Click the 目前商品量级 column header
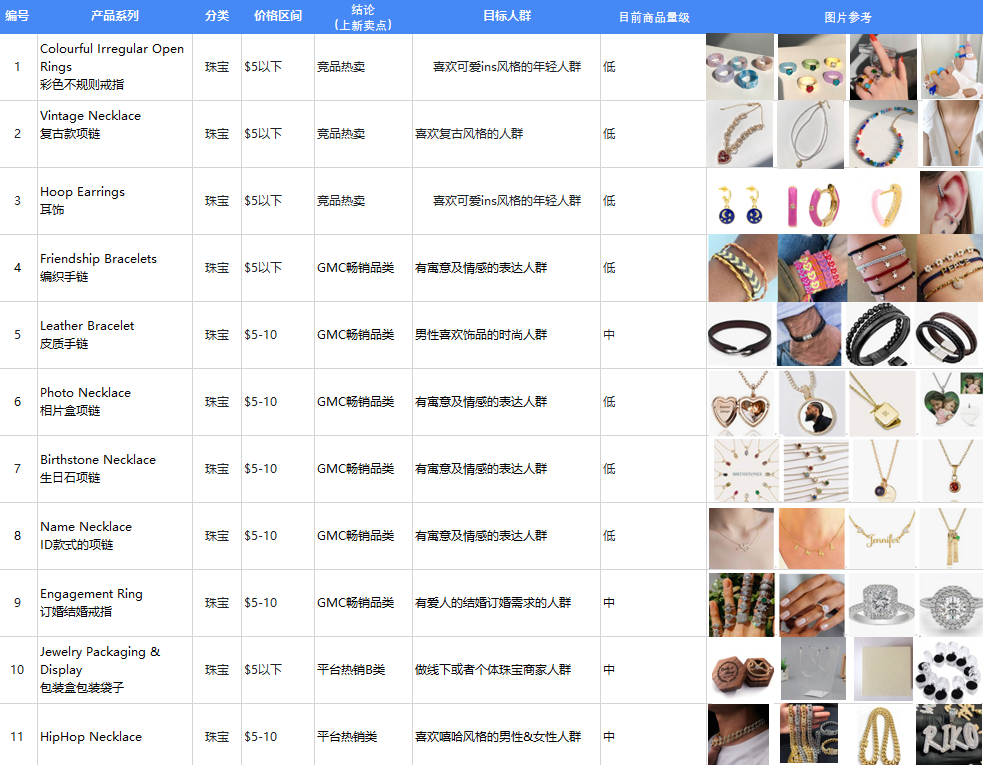 point(653,16)
